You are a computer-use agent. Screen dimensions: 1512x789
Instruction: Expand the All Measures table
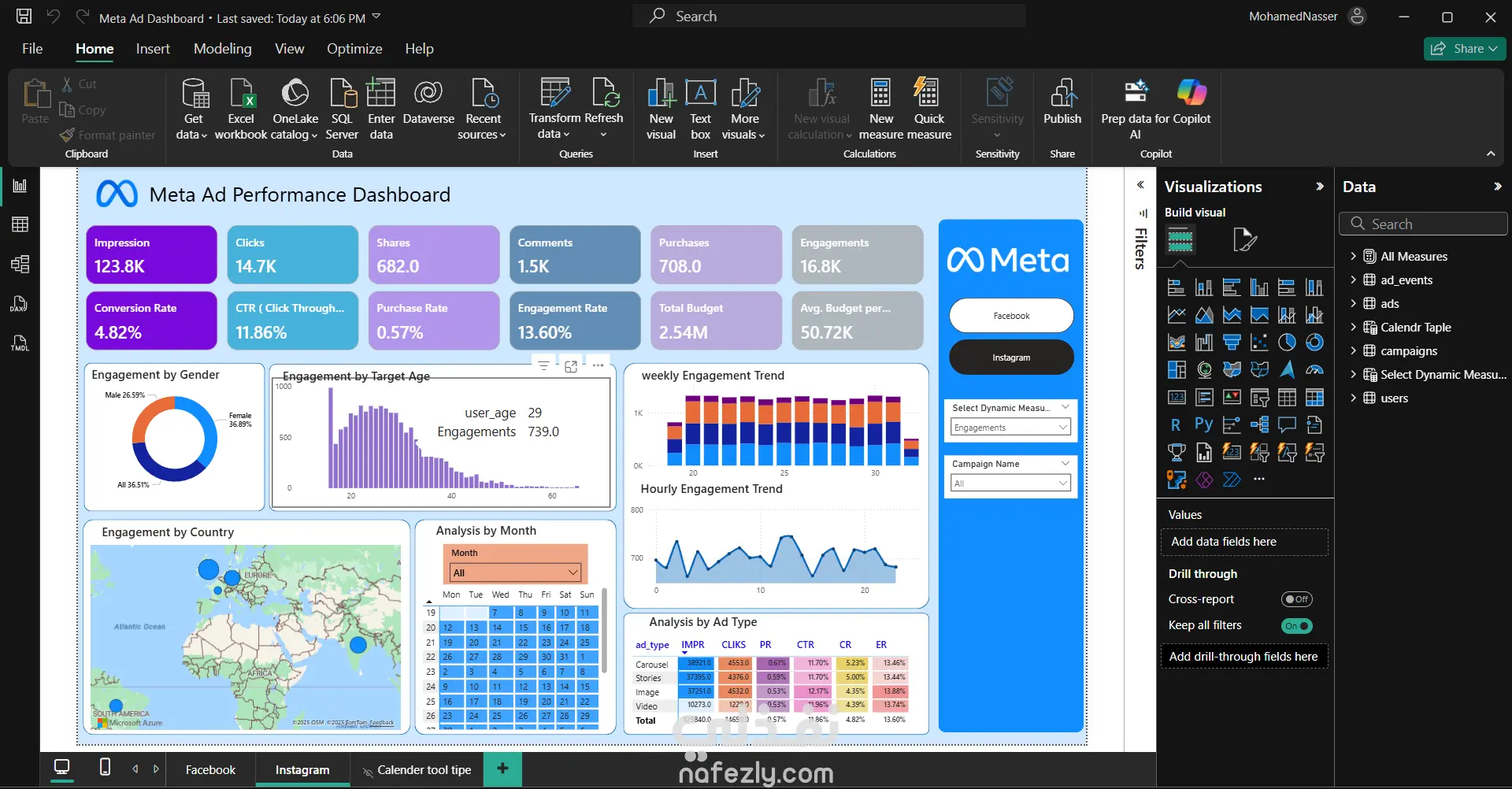click(x=1353, y=256)
